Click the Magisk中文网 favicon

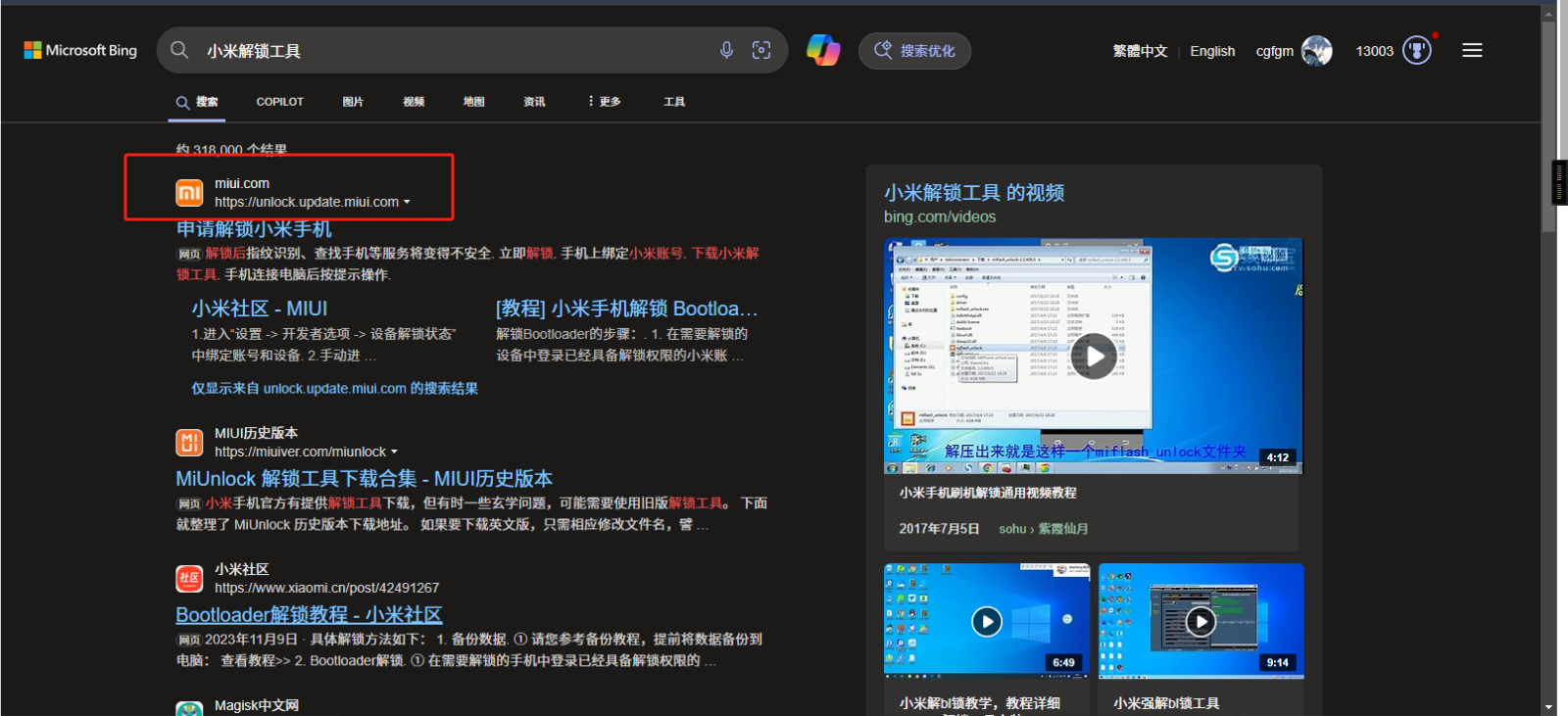tap(189, 709)
